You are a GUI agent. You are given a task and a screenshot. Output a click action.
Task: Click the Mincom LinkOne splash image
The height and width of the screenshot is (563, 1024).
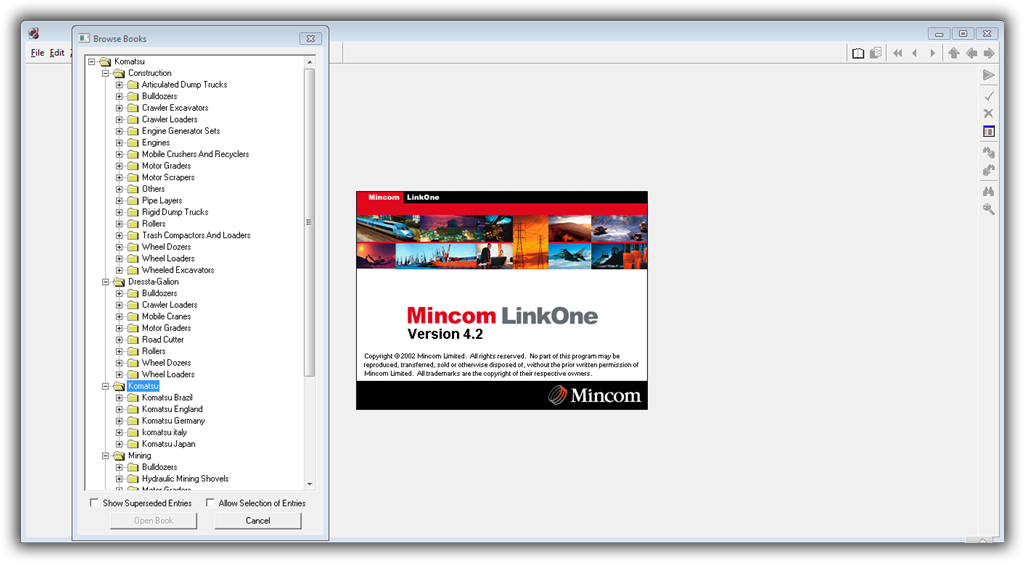coord(502,300)
